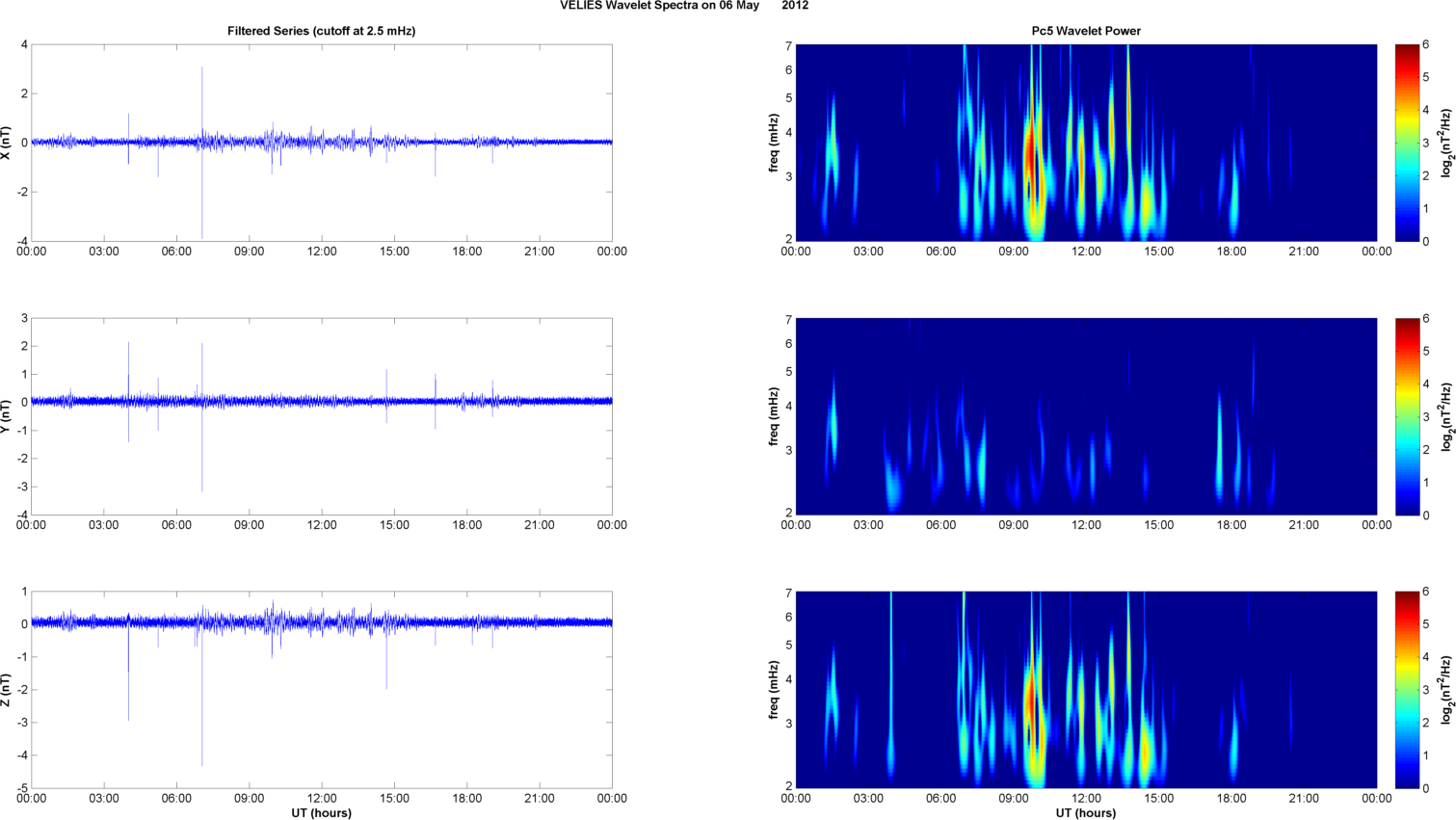The image size is (1456, 820).
Task: Click UT (hours) label under Z time series
Action: coord(322,813)
